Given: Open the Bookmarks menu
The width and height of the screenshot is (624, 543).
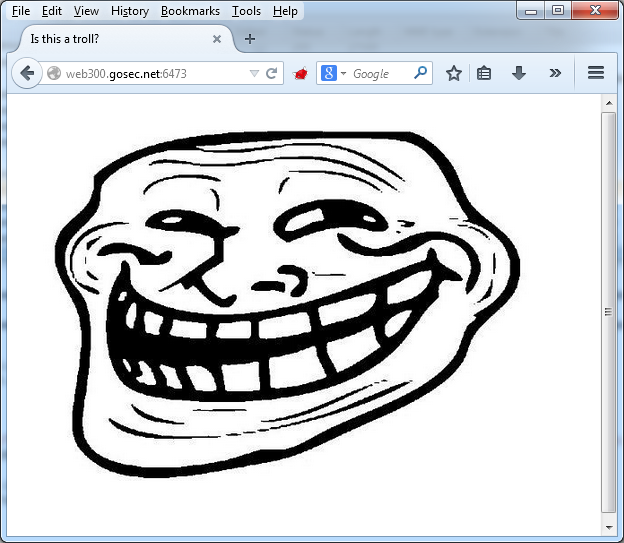Looking at the screenshot, I should (190, 11).
